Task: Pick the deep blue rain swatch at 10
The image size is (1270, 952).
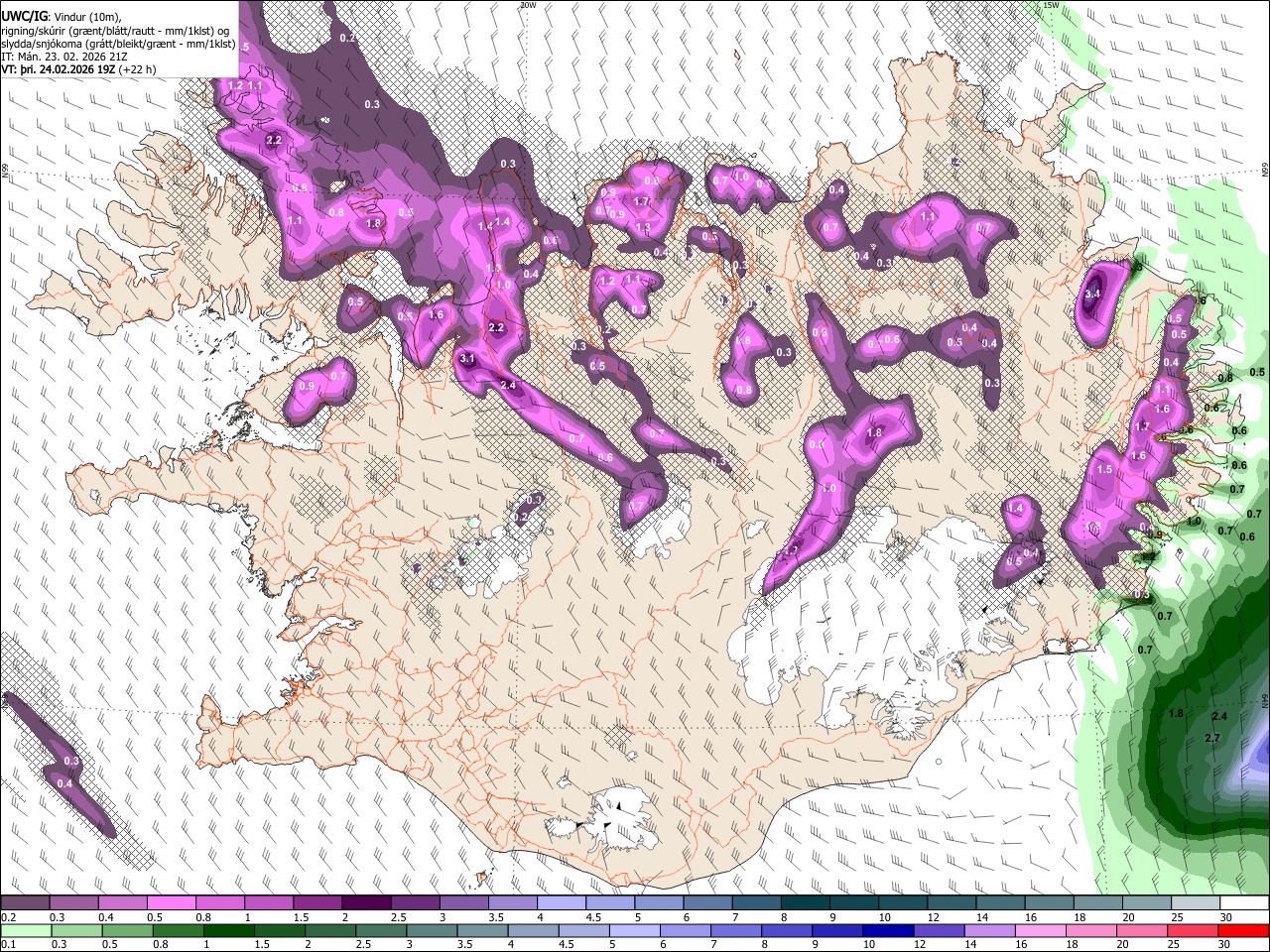Action: pos(888,931)
